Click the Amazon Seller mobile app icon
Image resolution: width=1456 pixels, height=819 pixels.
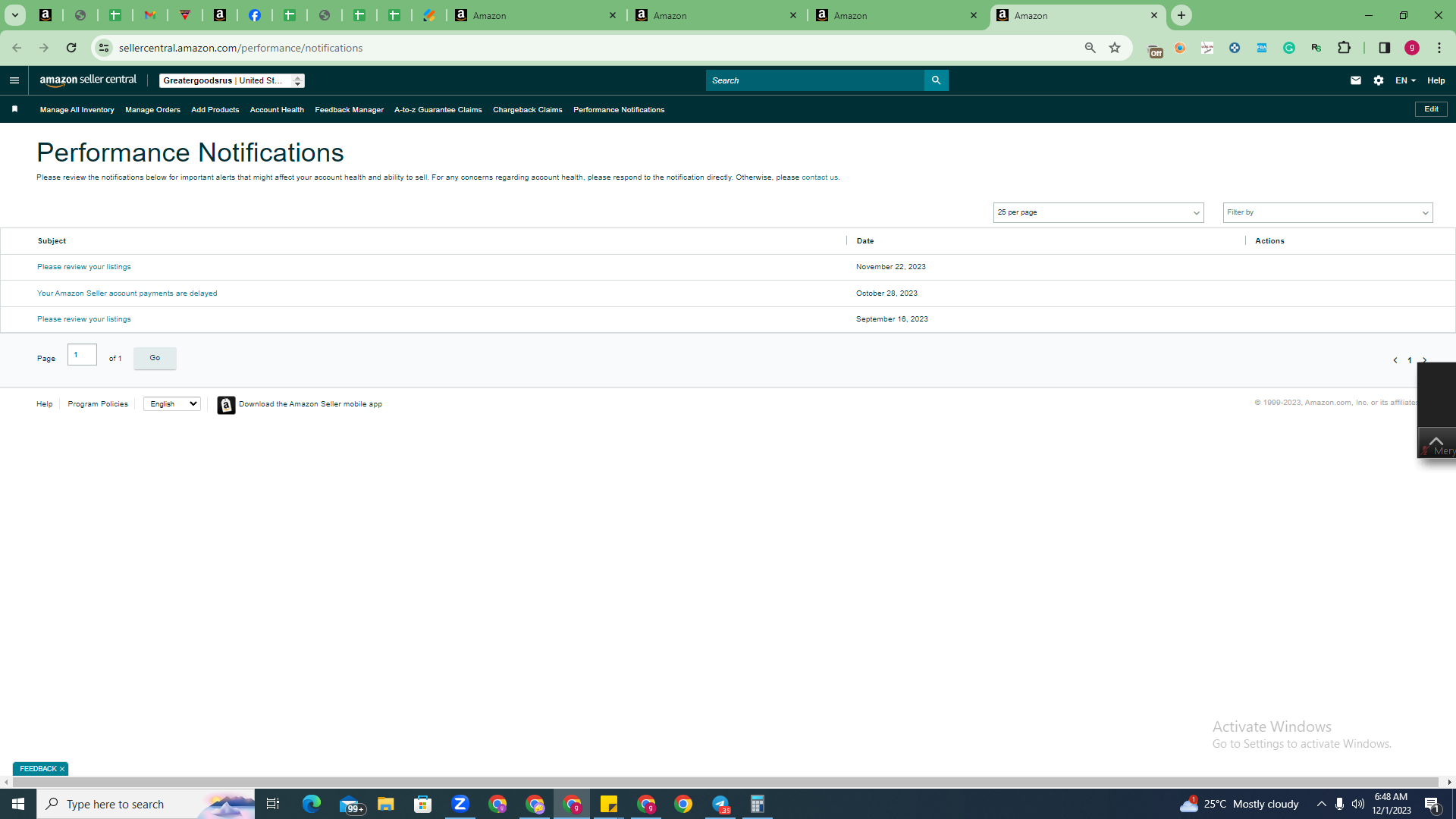tap(226, 405)
